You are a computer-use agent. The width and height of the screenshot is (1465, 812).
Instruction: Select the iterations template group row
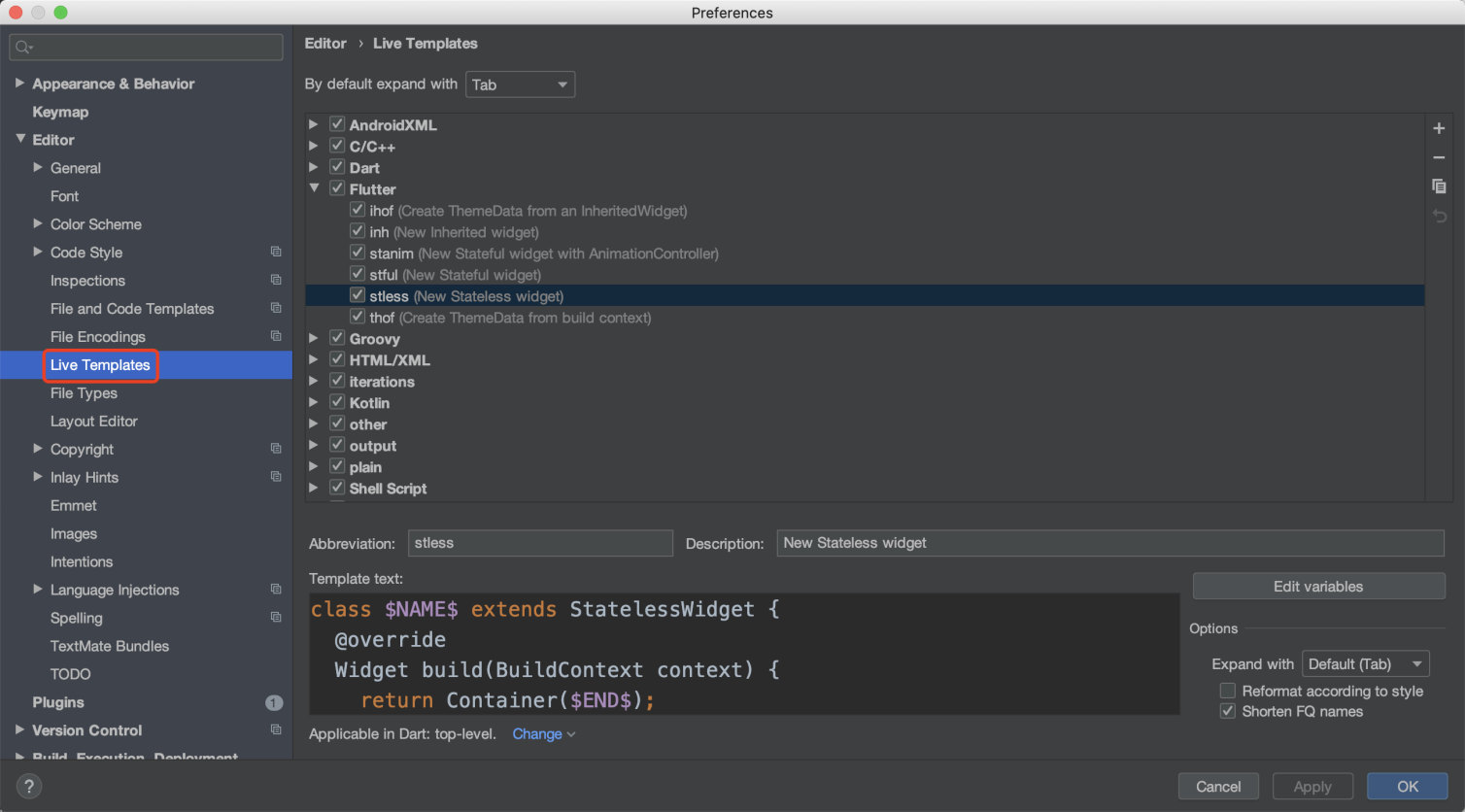(x=865, y=382)
